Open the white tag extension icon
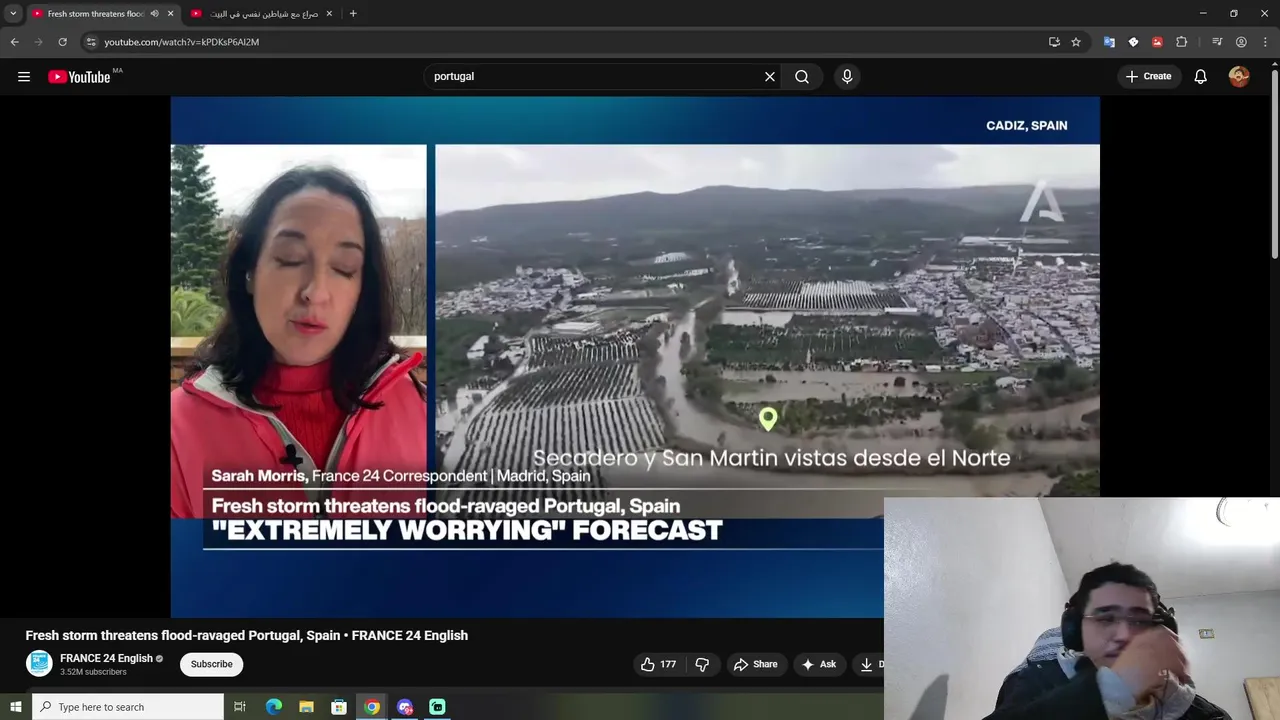Viewport: 1280px width, 720px height. [1133, 42]
